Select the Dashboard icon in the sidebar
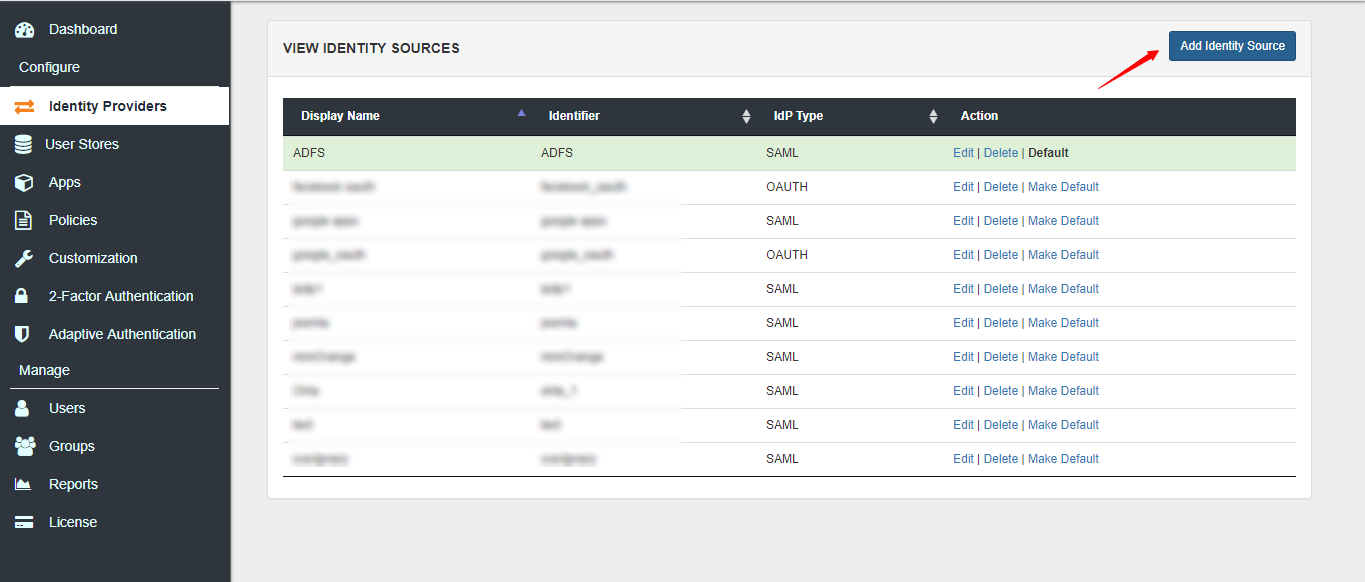The image size is (1365, 582). (x=24, y=28)
